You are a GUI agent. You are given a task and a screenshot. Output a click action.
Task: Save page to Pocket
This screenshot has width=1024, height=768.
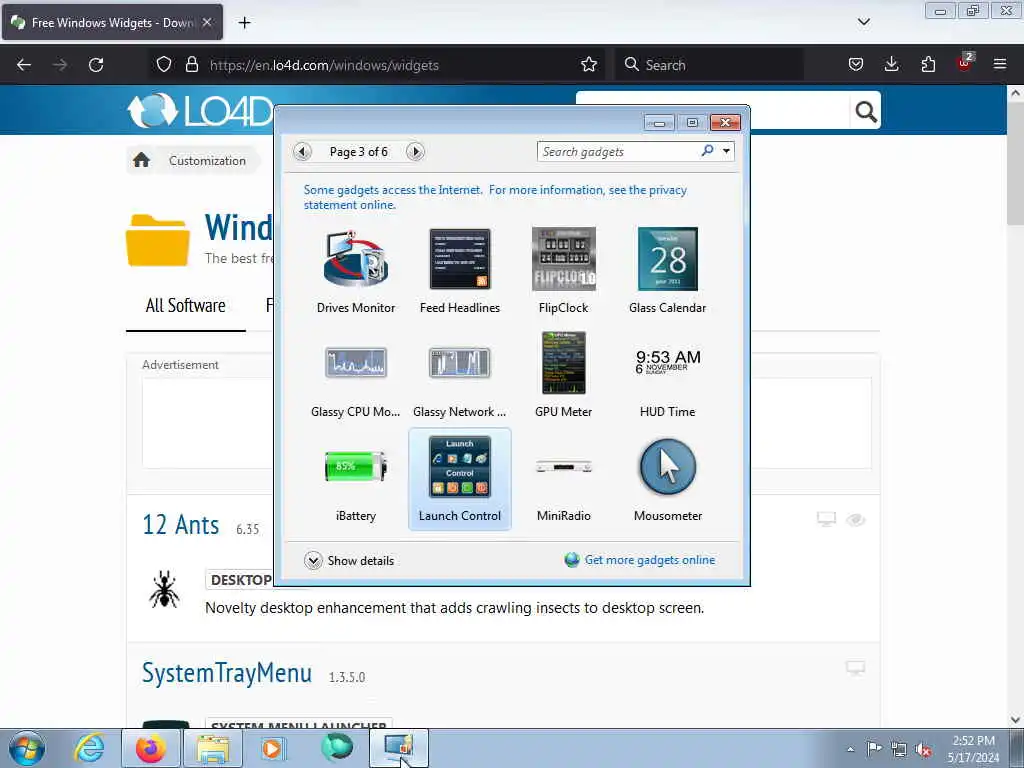[856, 65]
